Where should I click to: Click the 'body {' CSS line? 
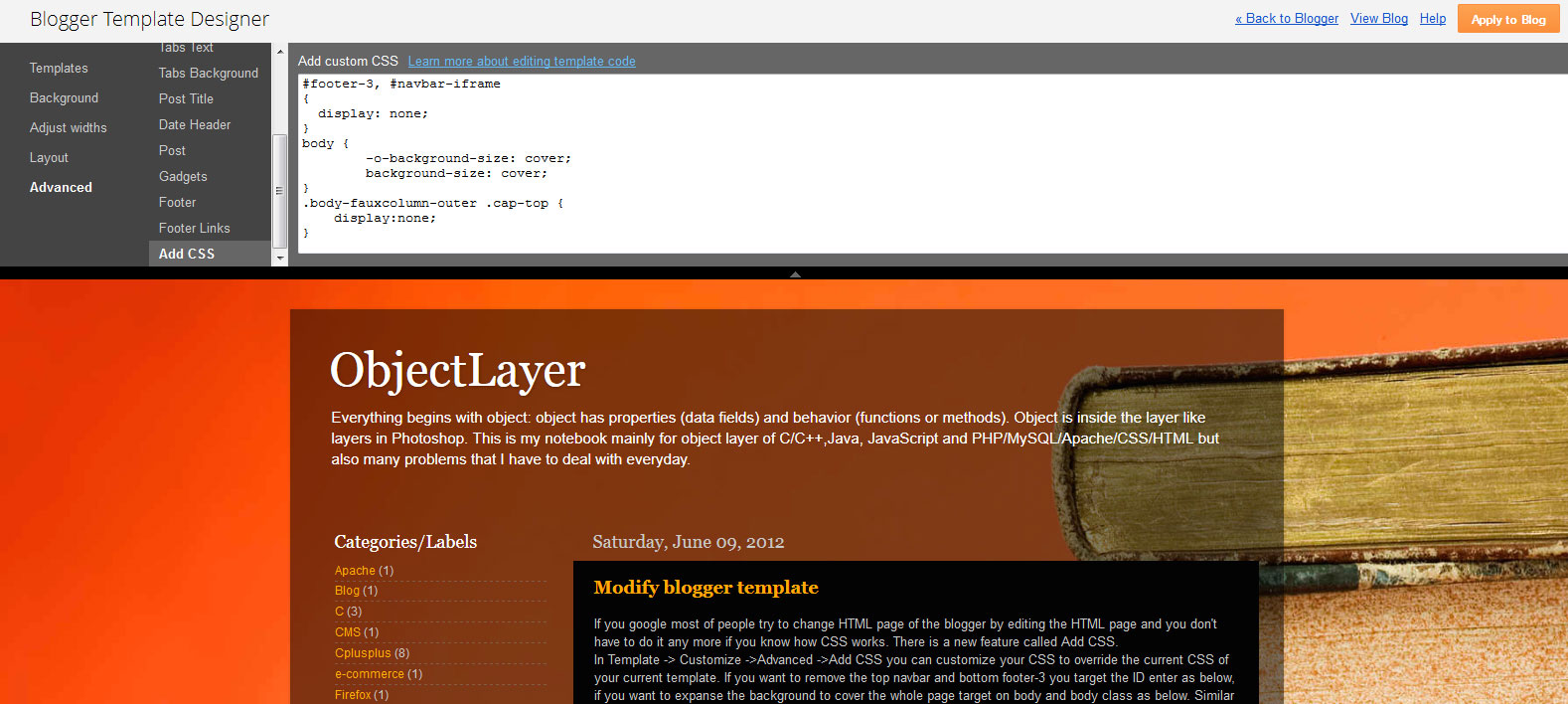coord(326,143)
